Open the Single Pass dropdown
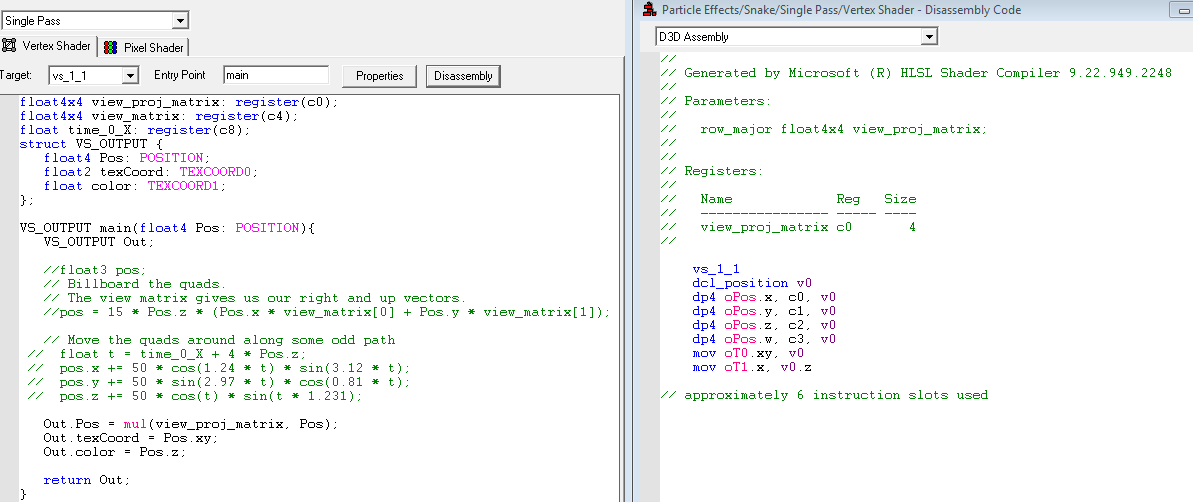This screenshot has width=1193, height=502. (179, 20)
